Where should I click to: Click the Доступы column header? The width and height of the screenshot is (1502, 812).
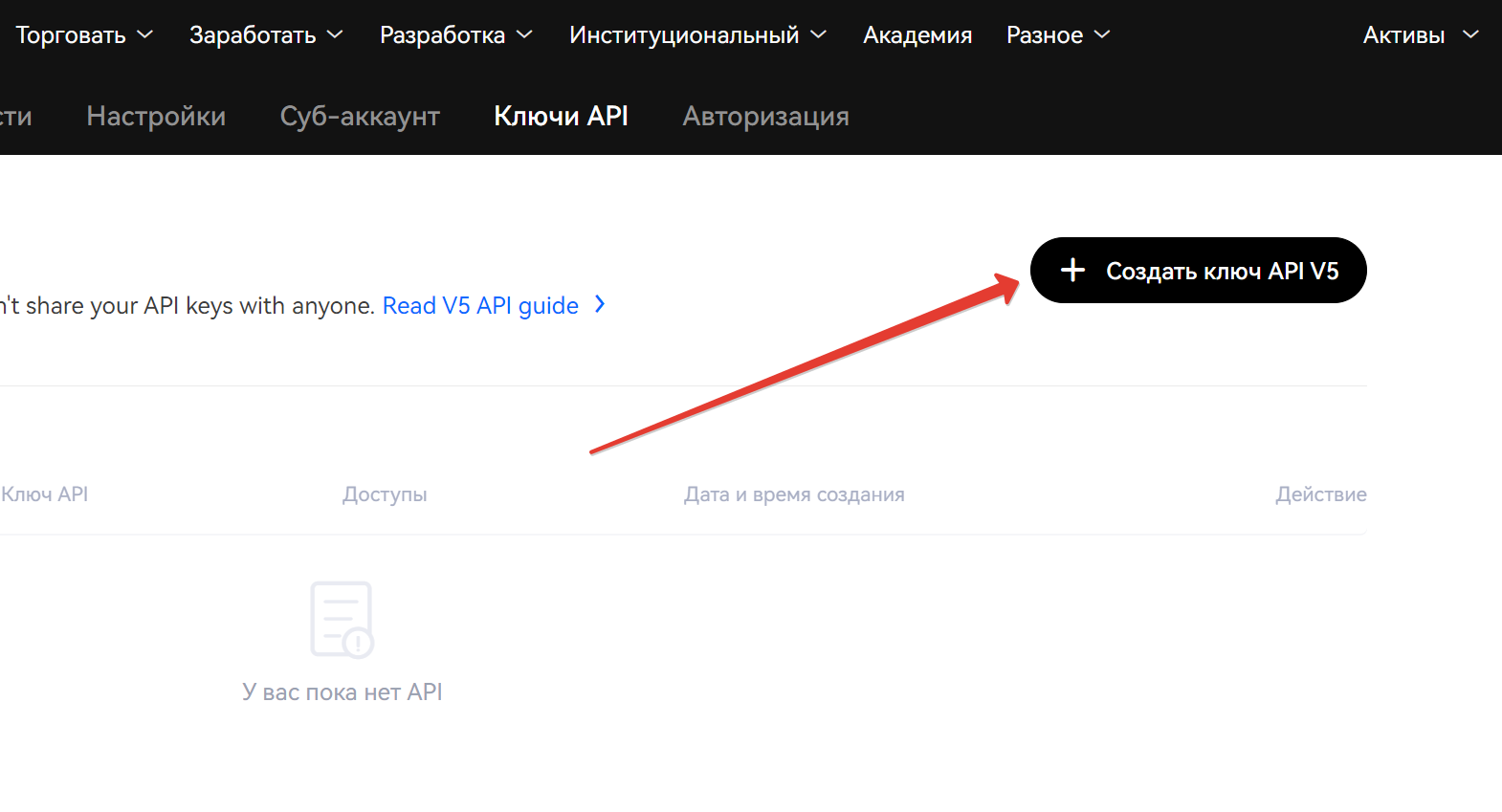pyautogui.click(x=385, y=494)
